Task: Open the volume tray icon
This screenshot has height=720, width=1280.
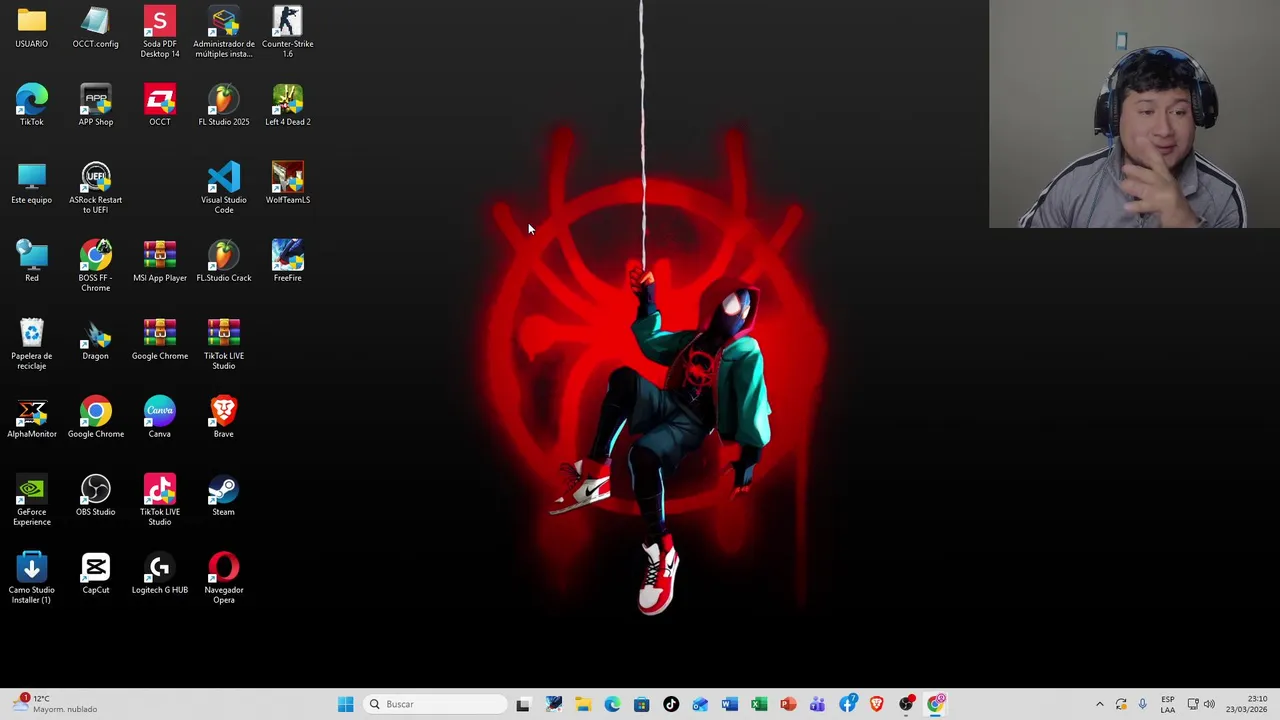Action: [x=1209, y=704]
